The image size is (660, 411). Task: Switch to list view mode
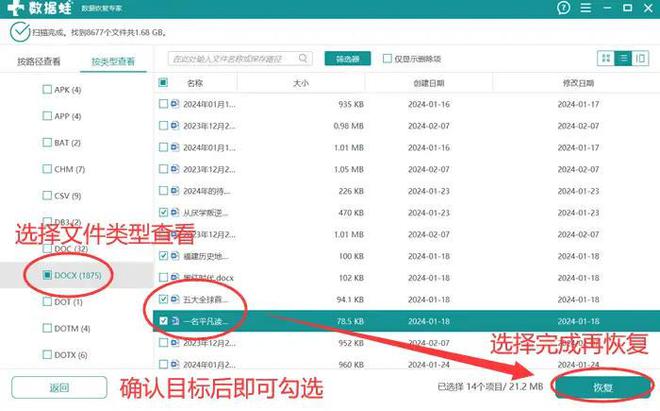coord(623,58)
